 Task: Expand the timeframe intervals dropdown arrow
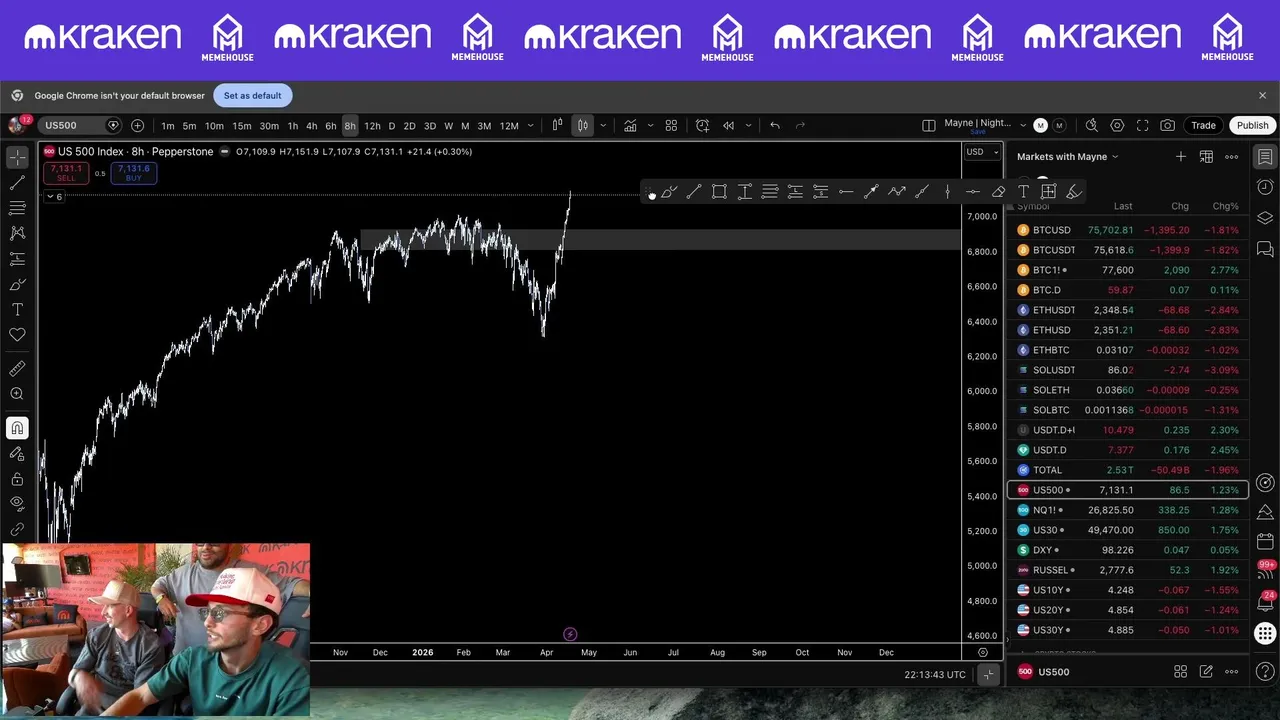pos(530,126)
